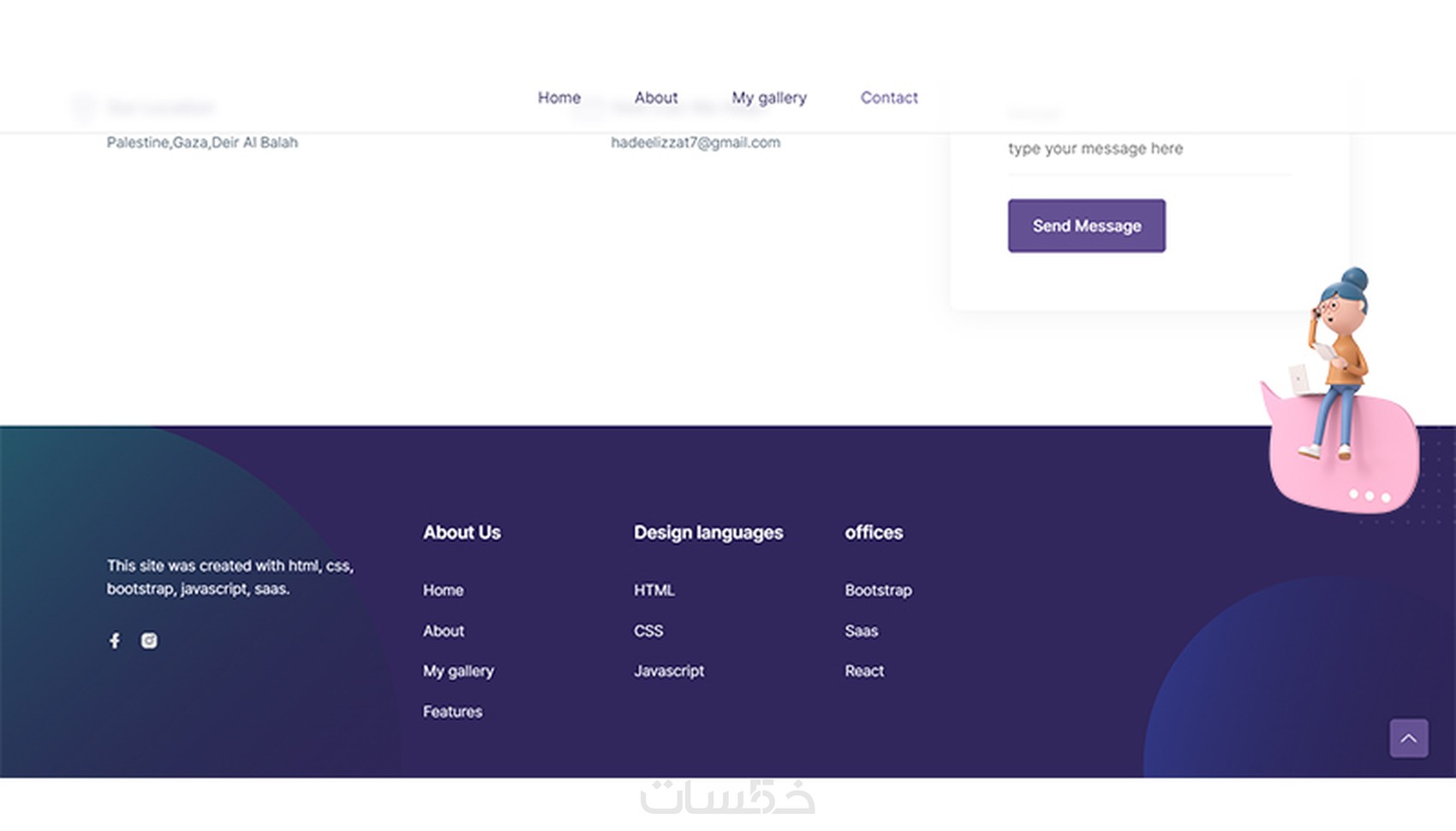Open About in top navigation

click(656, 98)
